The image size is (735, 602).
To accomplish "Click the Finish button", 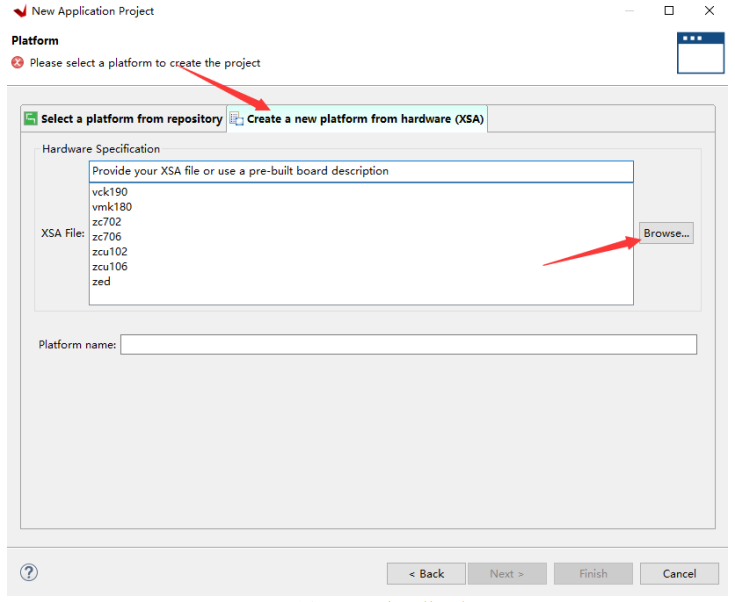I will click(593, 573).
